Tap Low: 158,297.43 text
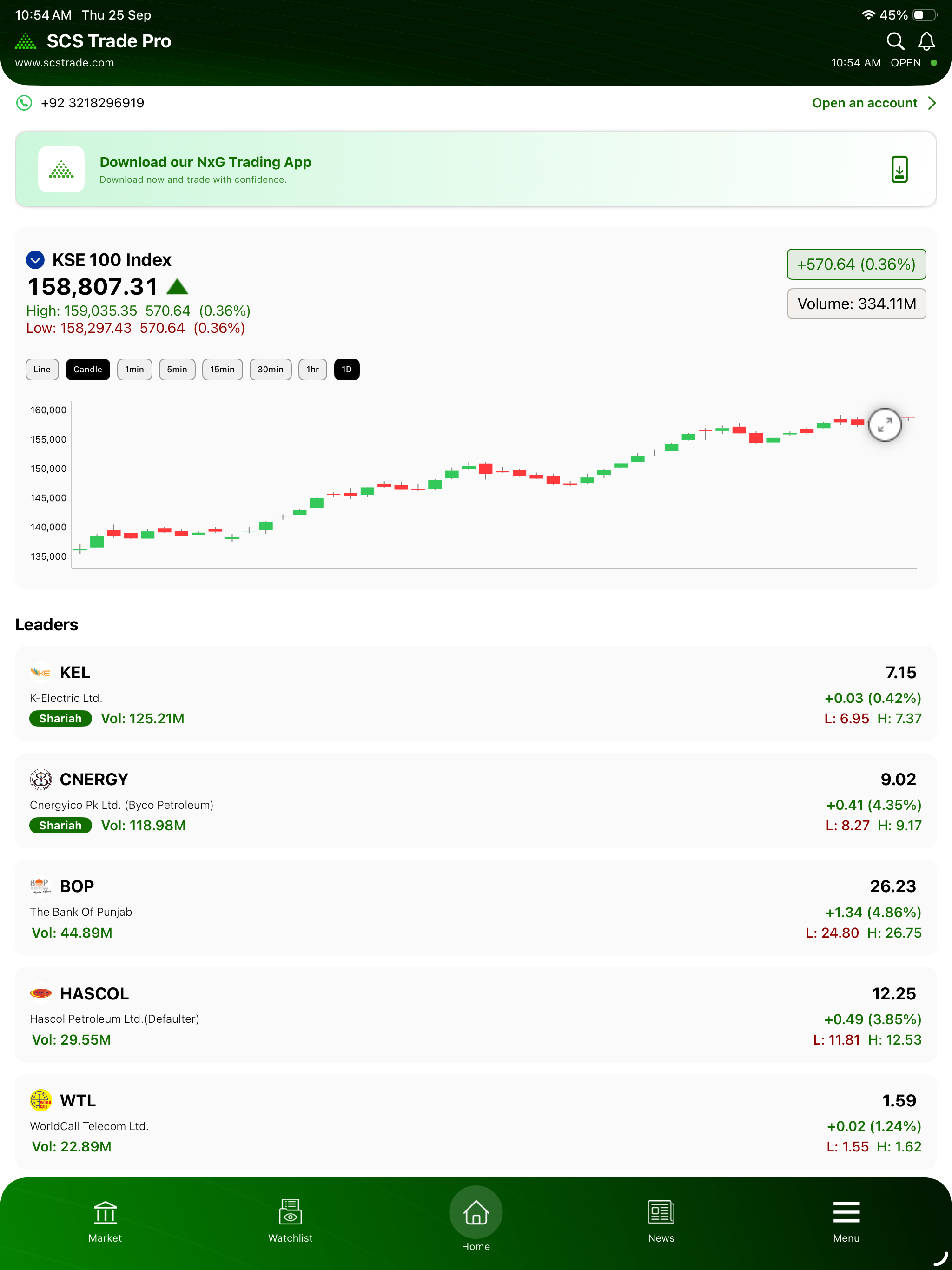Image resolution: width=952 pixels, height=1270 pixels. (x=79, y=328)
